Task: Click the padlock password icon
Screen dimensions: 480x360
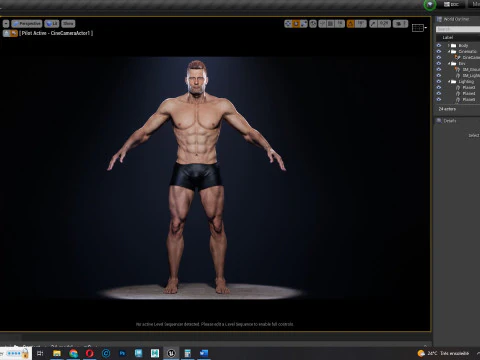Action: [x=25, y=353]
